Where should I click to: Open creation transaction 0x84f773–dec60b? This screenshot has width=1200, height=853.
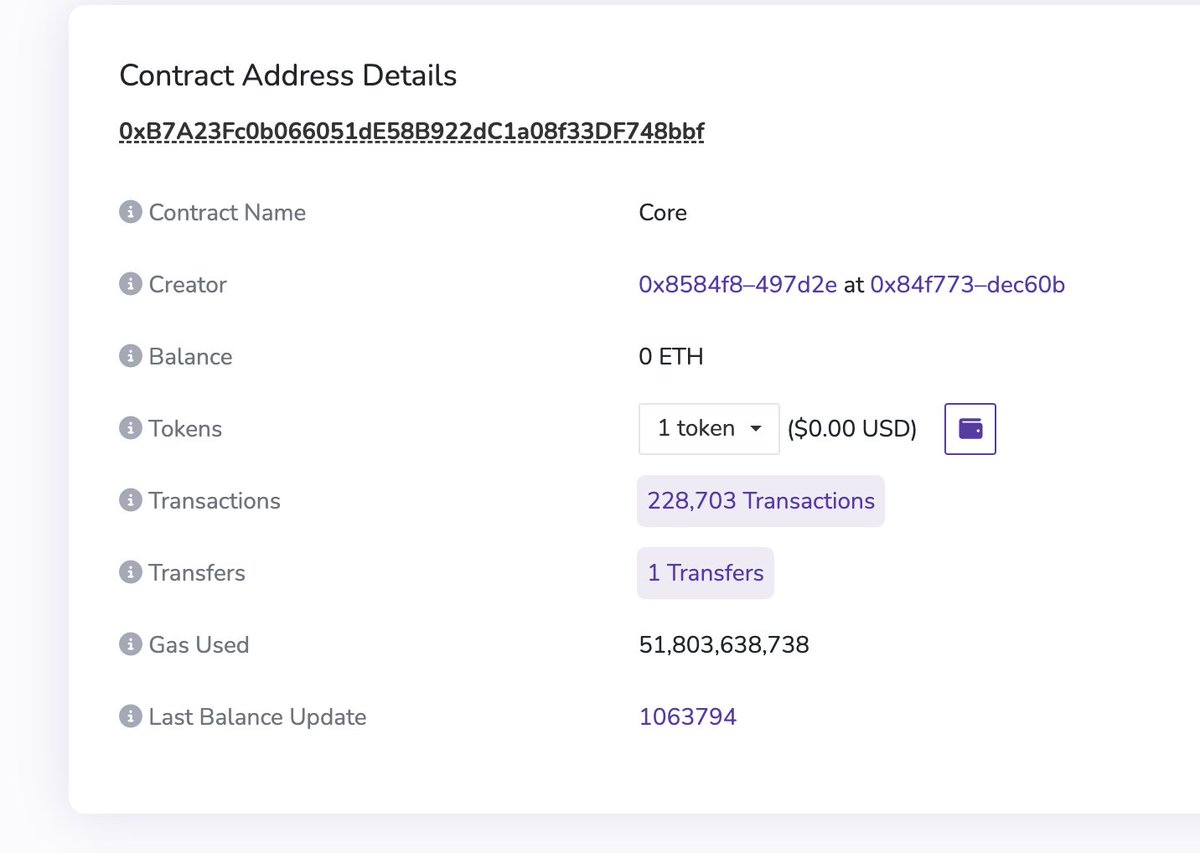[968, 285]
